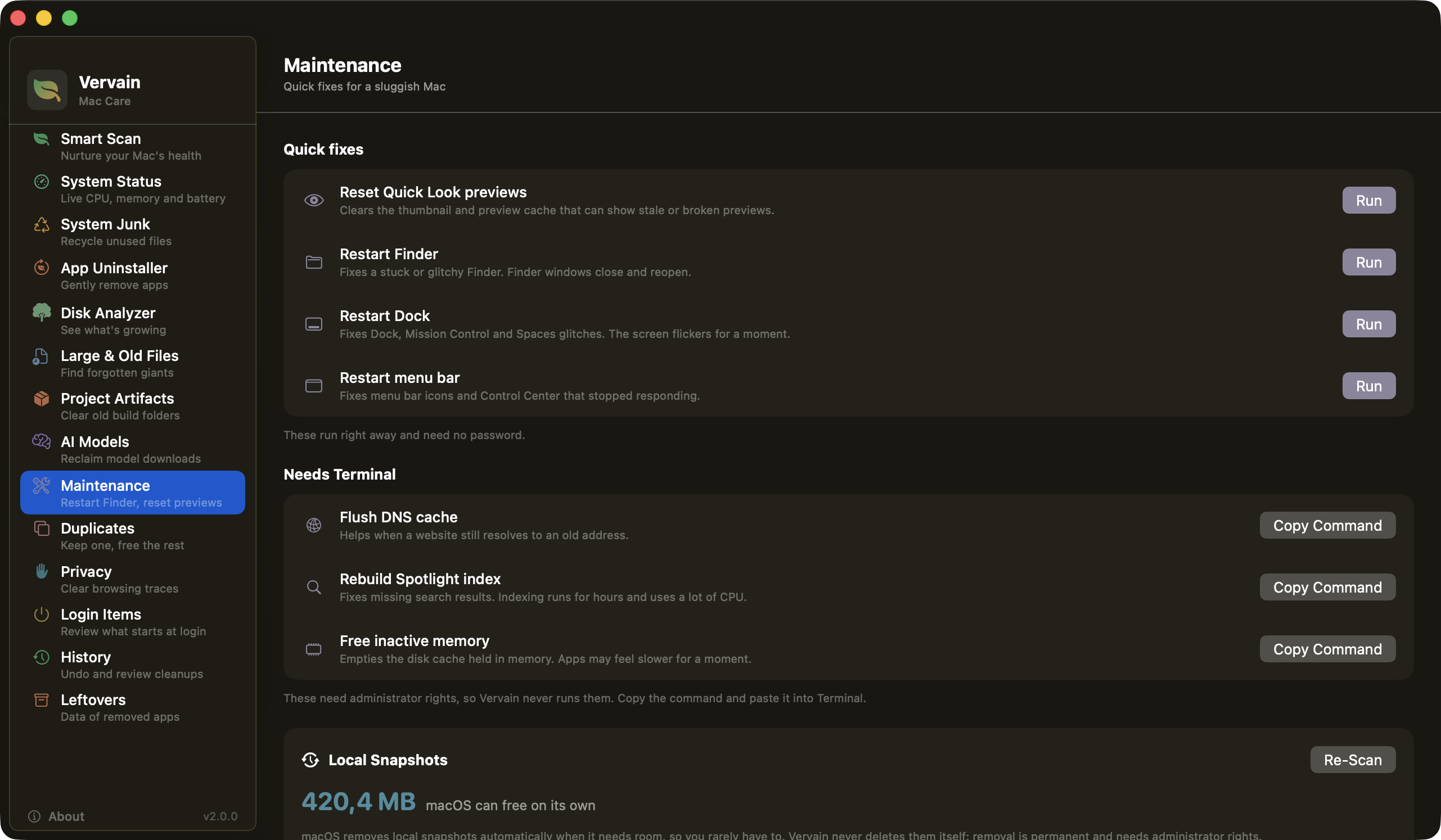Click the green zoom window button
The width and height of the screenshot is (1441, 840).
coord(70,19)
